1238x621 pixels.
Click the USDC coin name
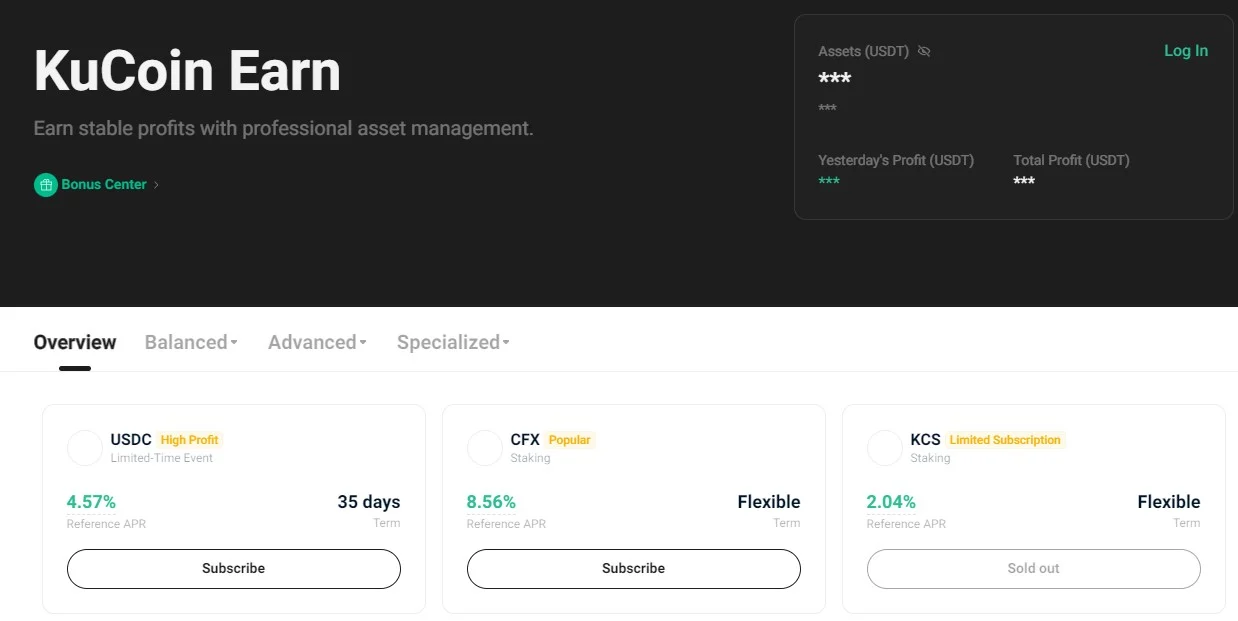click(x=131, y=440)
